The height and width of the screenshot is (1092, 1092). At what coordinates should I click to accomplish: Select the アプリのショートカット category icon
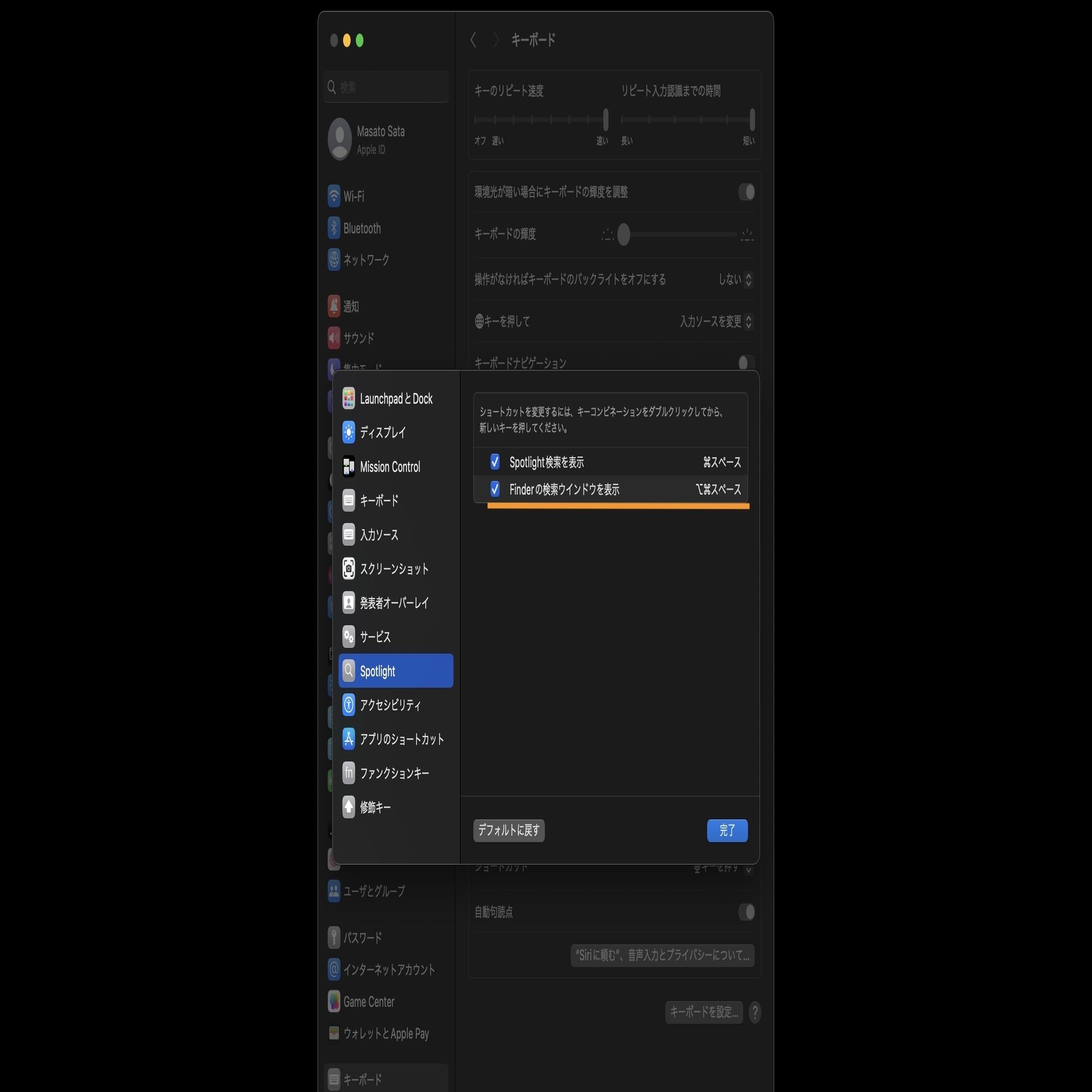click(x=349, y=739)
